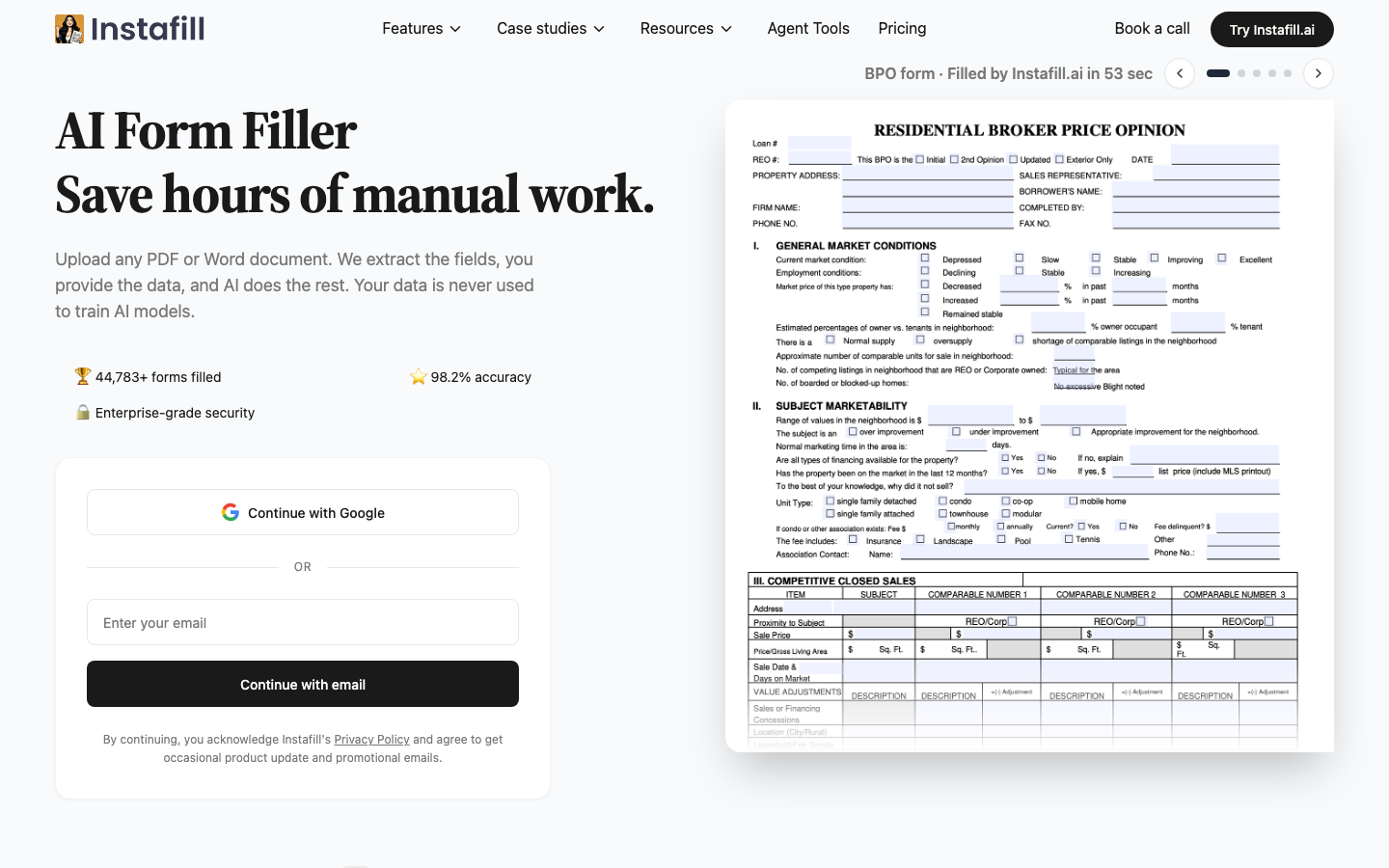Click the "98.2% accuracy" text
This screenshot has height=868, width=1389.
click(481, 377)
